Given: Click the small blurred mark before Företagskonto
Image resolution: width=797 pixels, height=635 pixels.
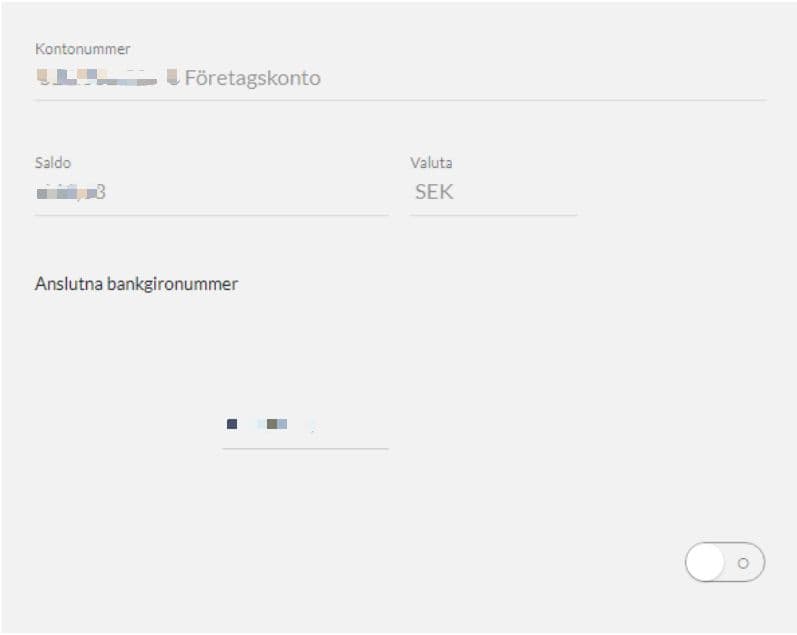Looking at the screenshot, I should (173, 77).
